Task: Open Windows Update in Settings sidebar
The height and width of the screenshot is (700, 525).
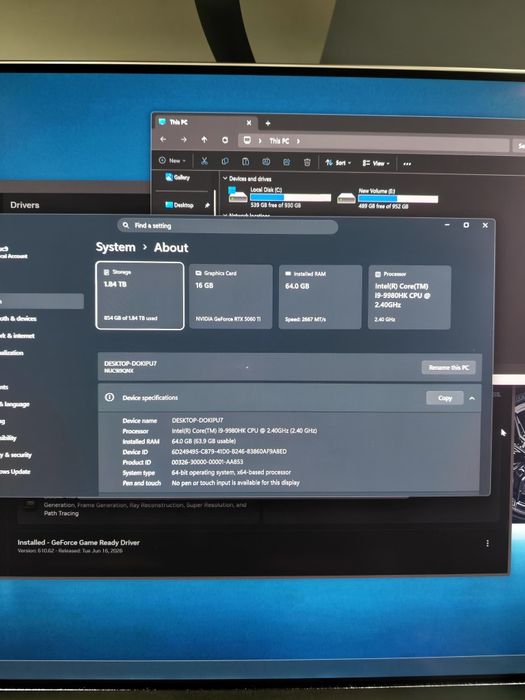Action: pos(16,471)
